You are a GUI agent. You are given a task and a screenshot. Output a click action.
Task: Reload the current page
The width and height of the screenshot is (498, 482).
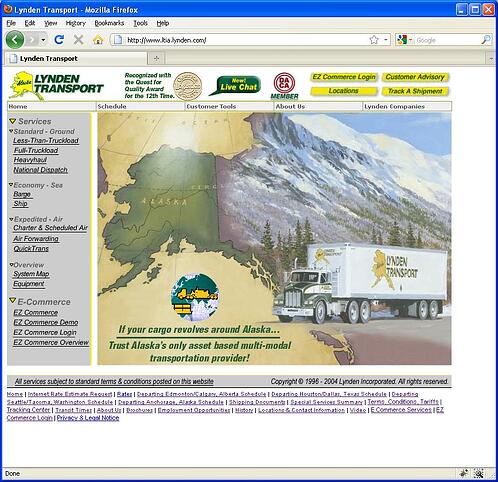click(x=59, y=40)
